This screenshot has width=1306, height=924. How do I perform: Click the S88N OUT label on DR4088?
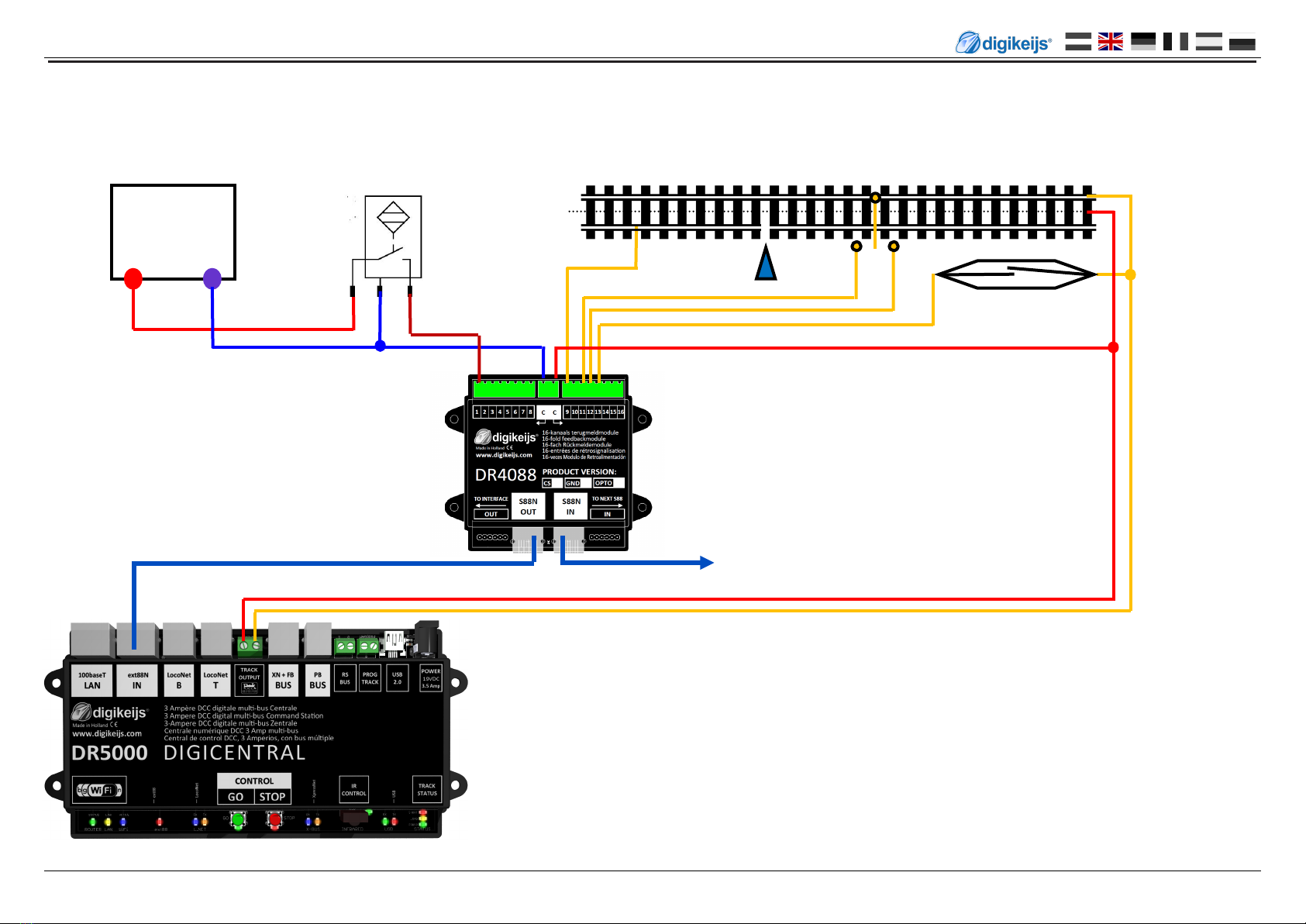click(x=528, y=506)
